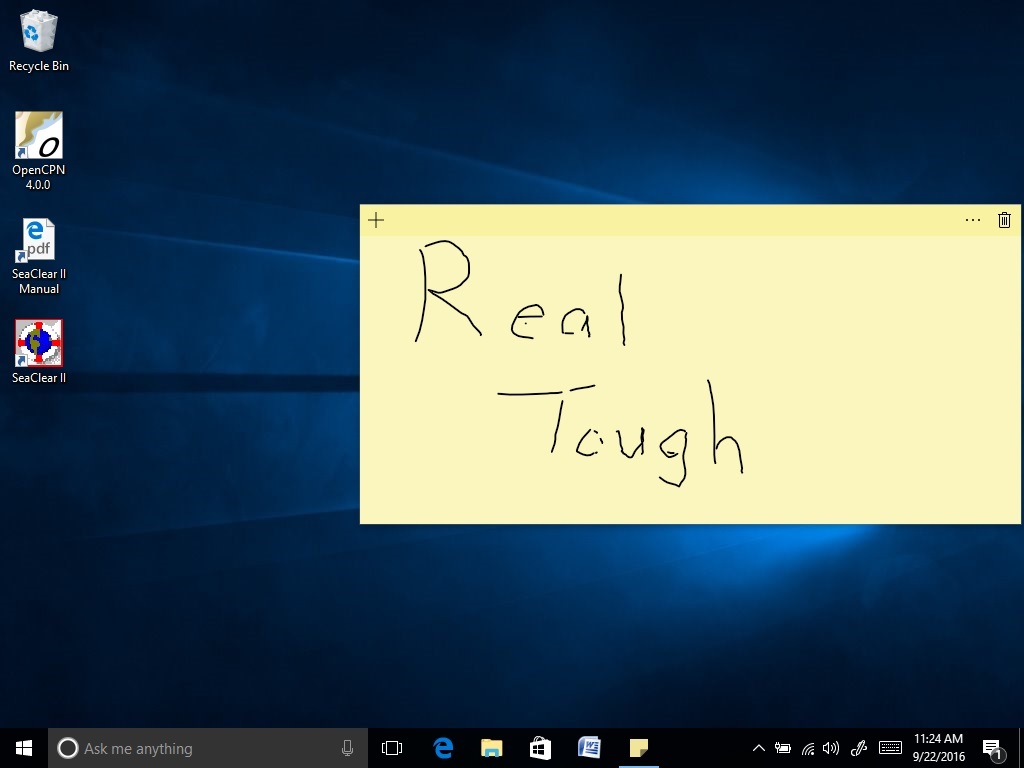Open Task View on the taskbar
The width and height of the screenshot is (1024, 768).
392,748
